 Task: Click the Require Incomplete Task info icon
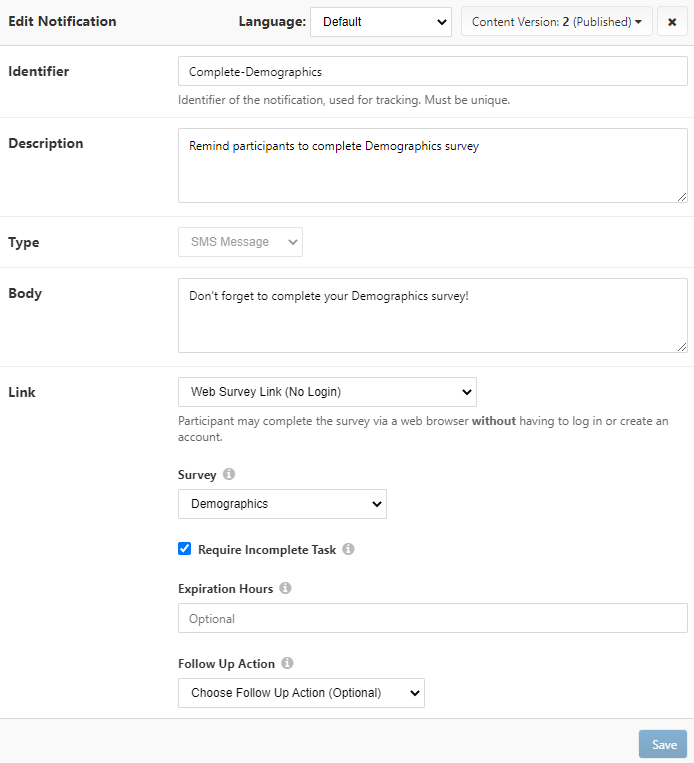click(348, 550)
